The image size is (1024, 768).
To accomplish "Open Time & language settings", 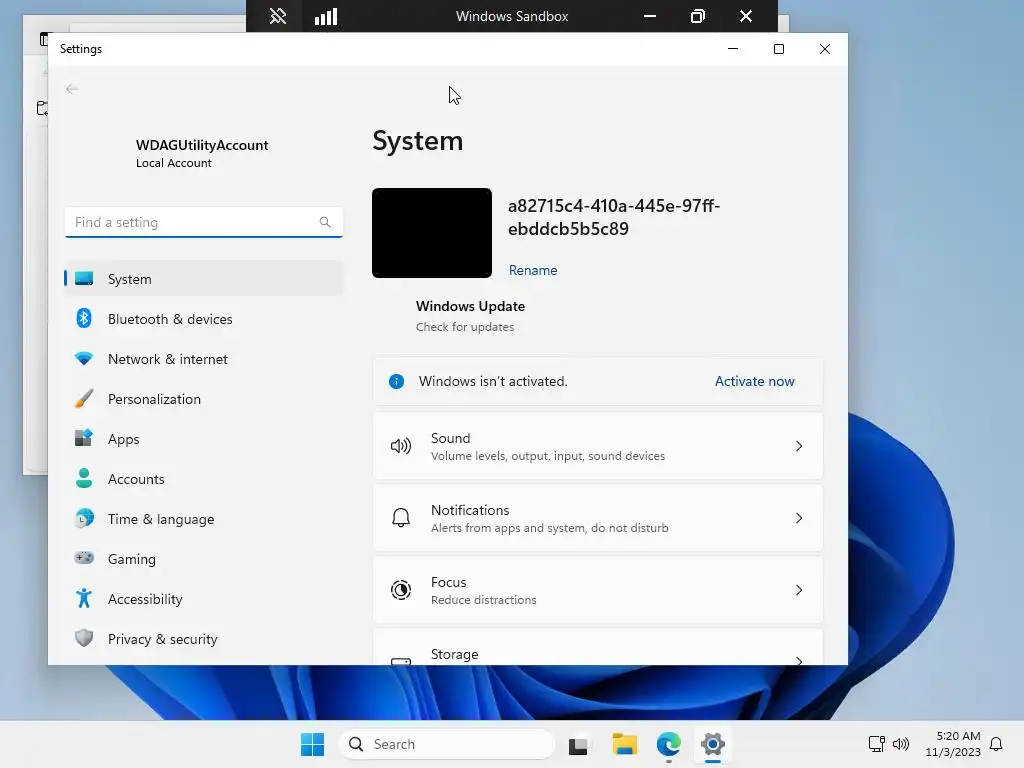I will [x=203, y=519].
